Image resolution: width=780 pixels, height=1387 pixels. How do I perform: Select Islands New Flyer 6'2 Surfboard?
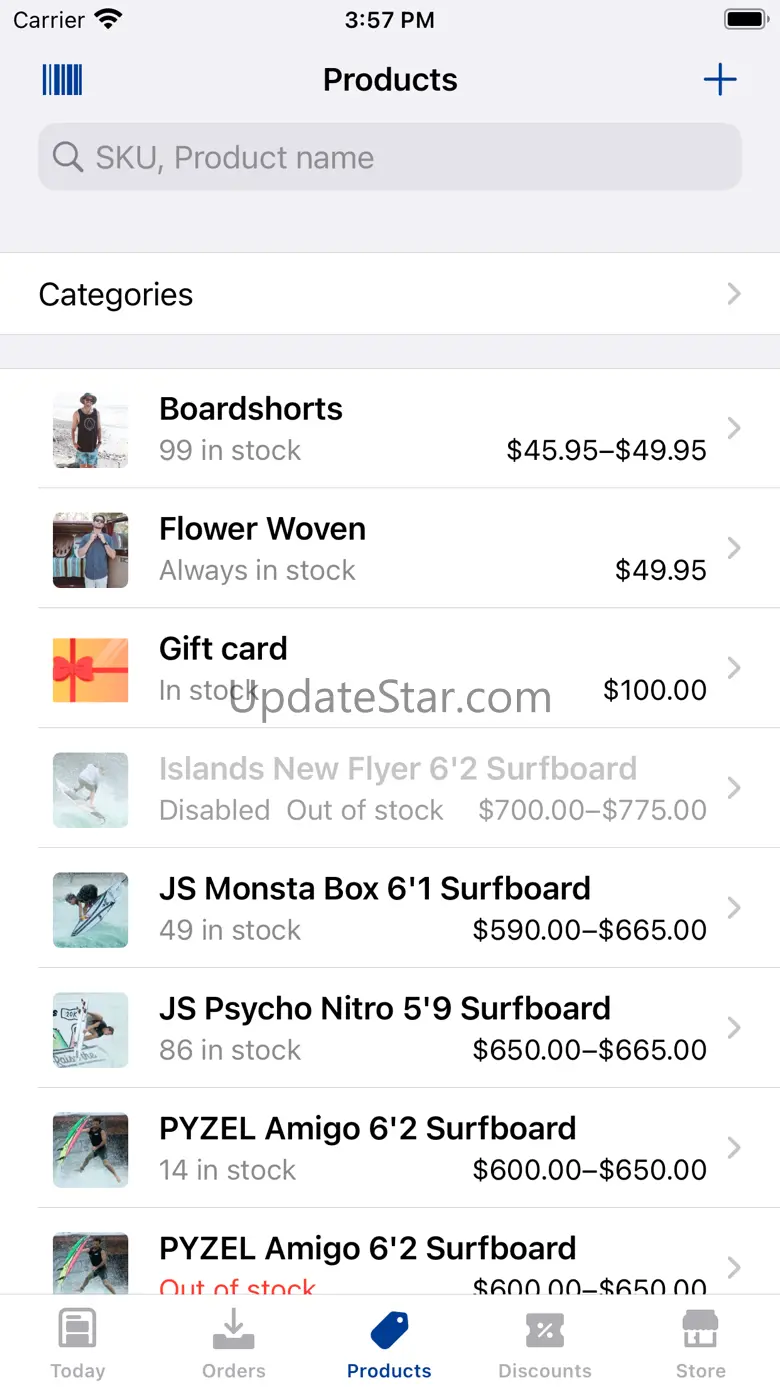398,769
